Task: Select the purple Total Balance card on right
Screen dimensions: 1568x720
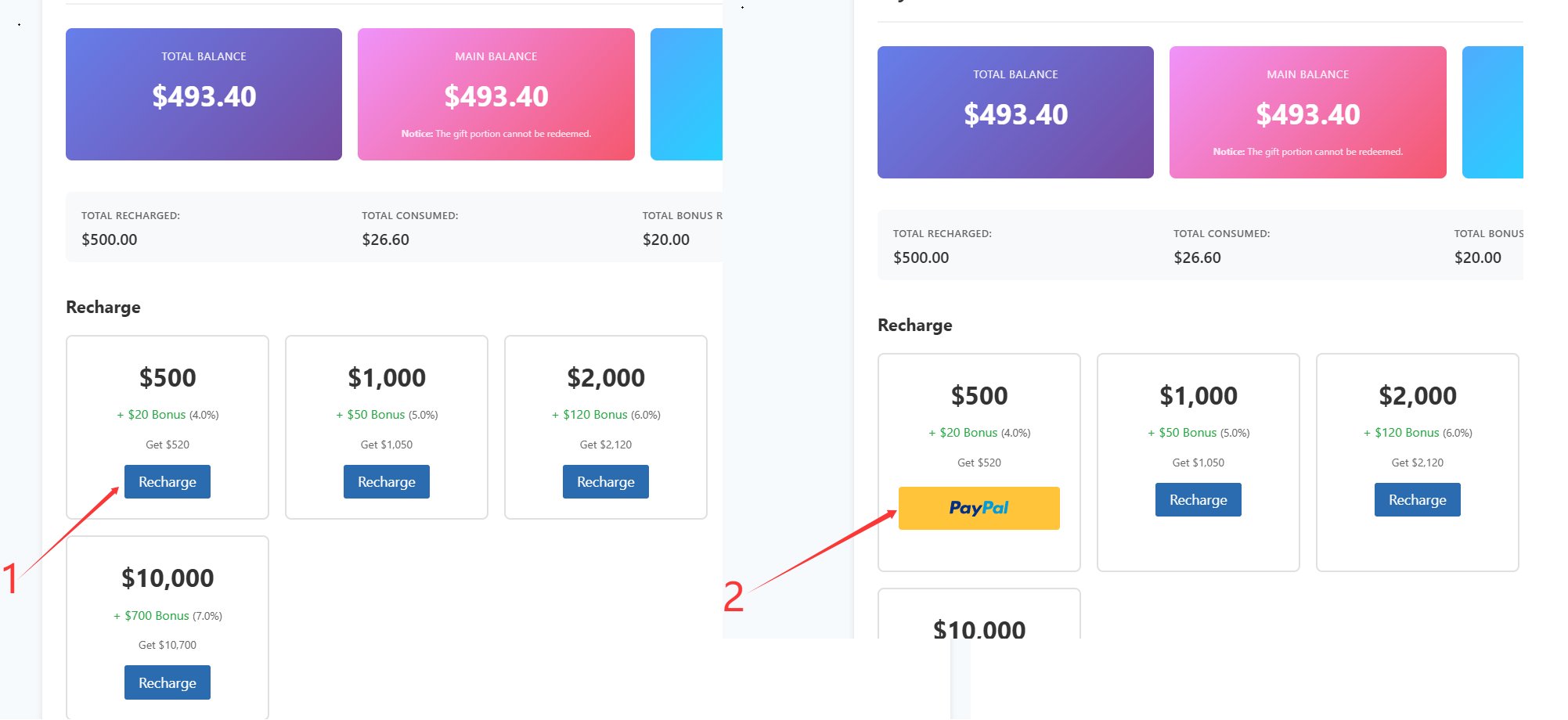Action: 1015,113
